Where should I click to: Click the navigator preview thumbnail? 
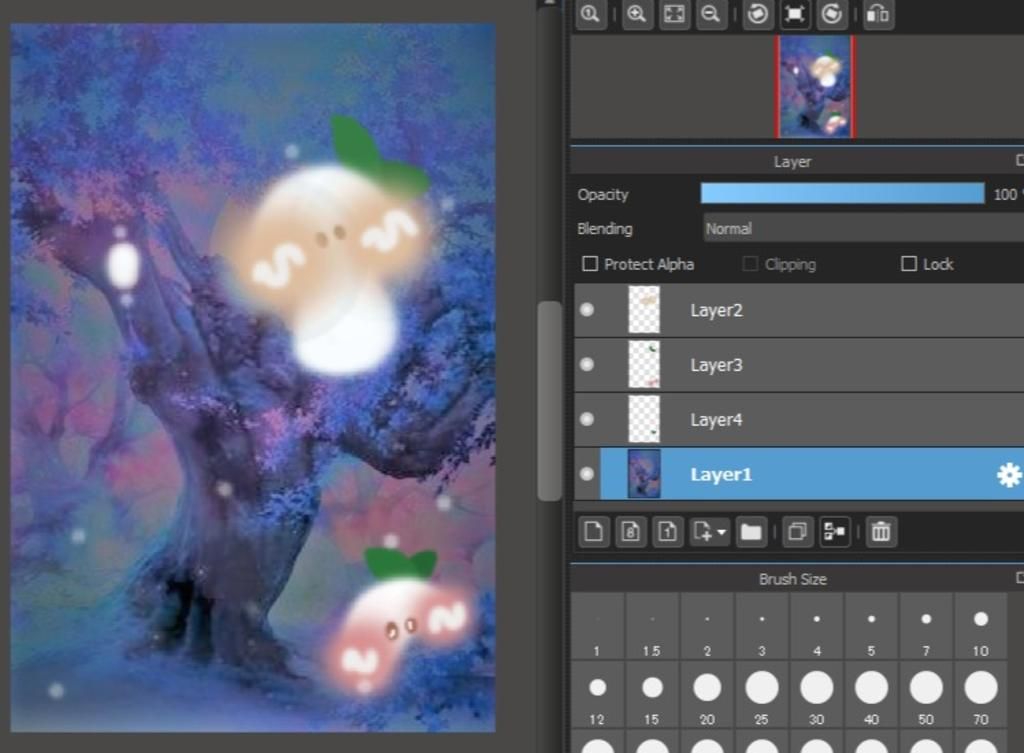pyautogui.click(x=815, y=87)
